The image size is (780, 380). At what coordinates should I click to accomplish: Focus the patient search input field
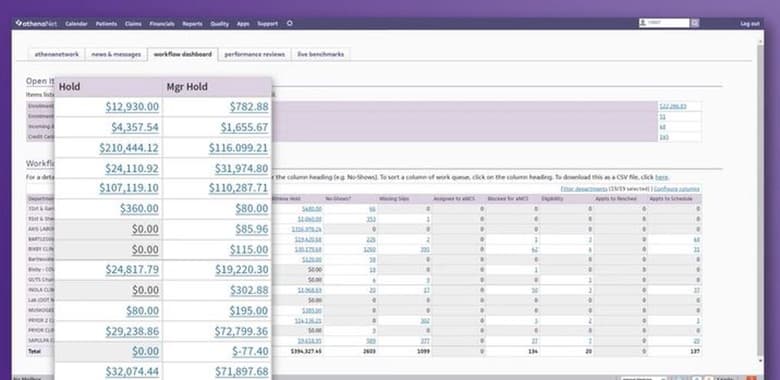(664, 23)
